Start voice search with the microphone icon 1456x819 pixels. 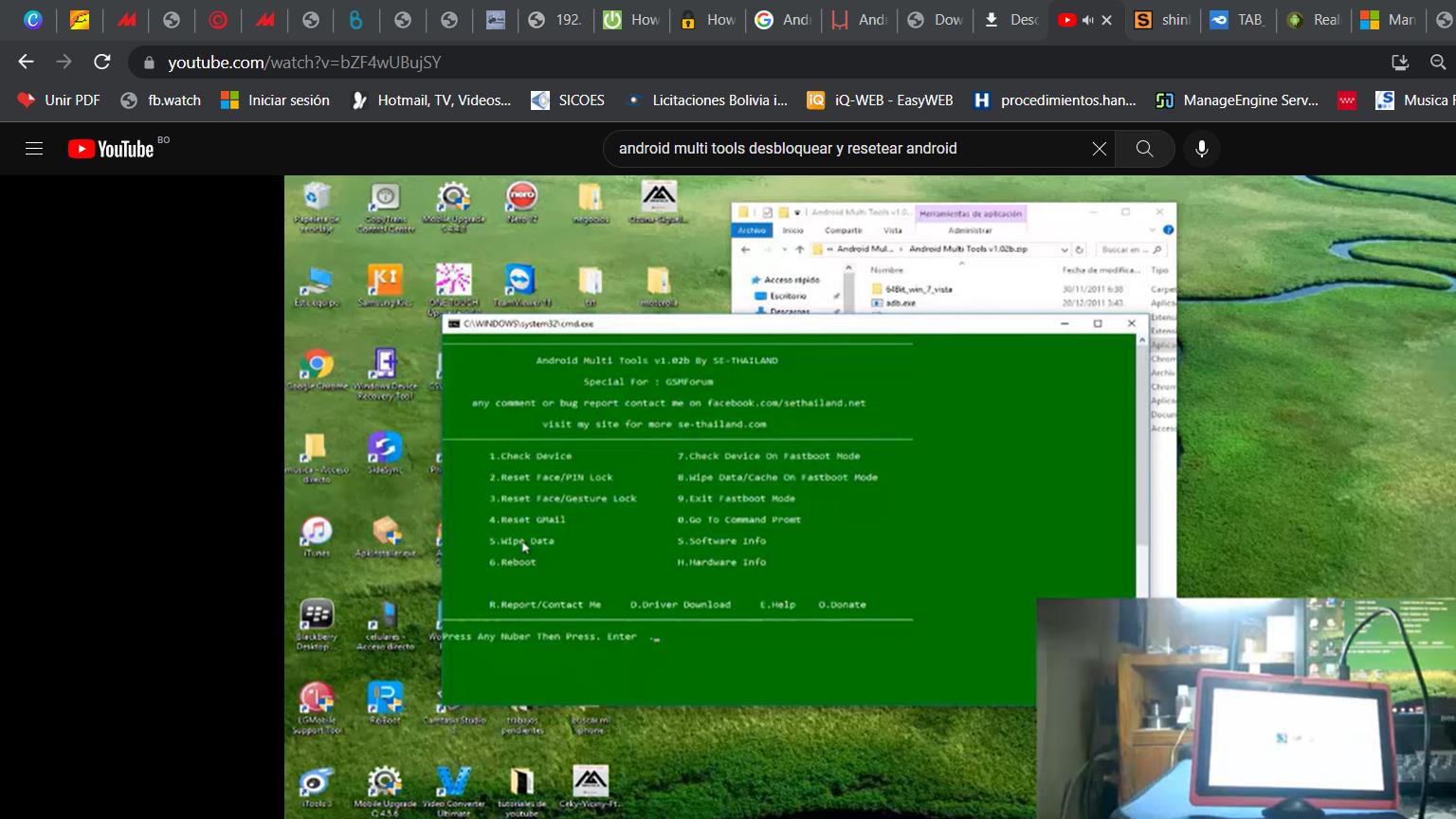point(1201,149)
